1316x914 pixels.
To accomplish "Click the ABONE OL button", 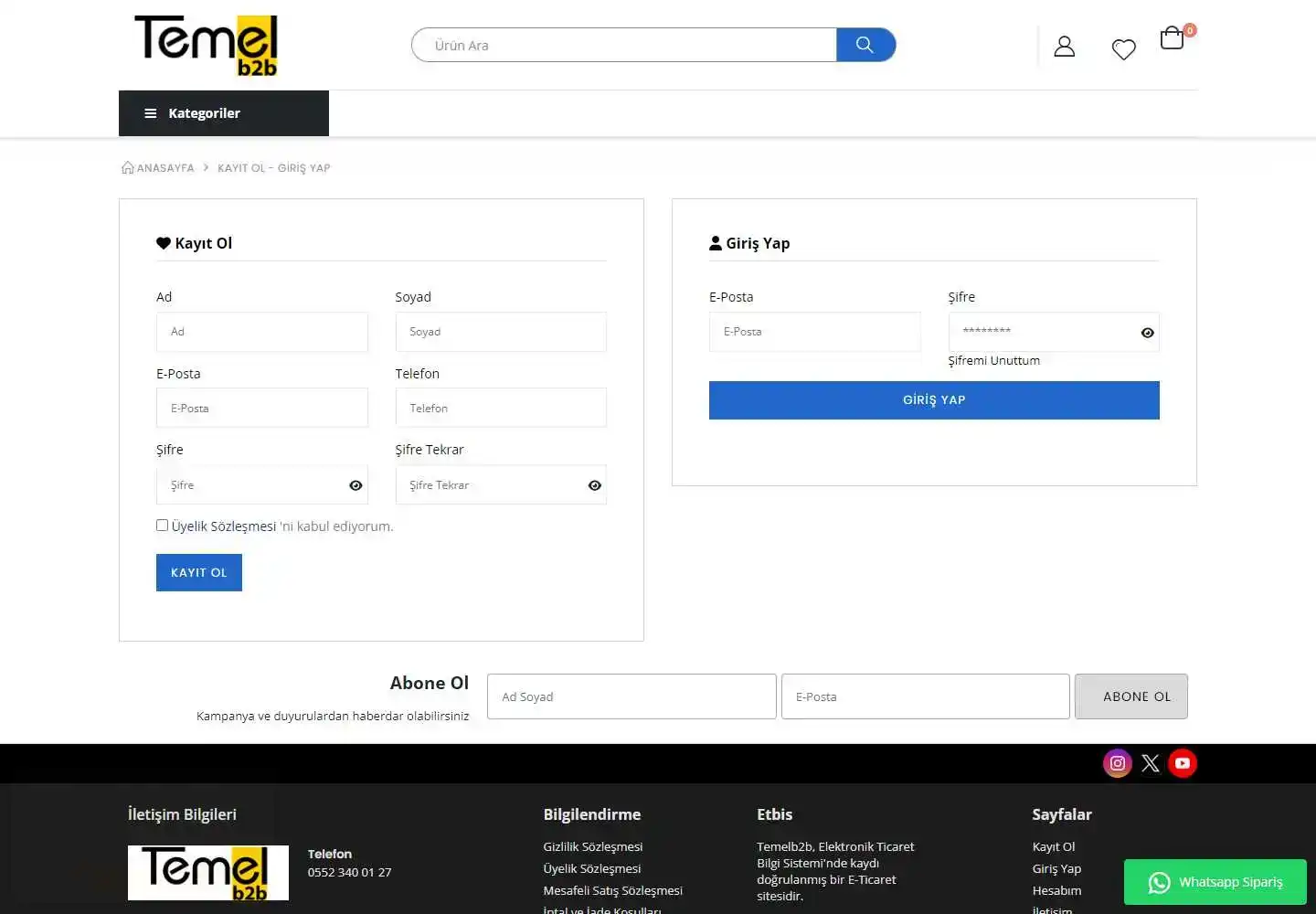I will [1131, 696].
